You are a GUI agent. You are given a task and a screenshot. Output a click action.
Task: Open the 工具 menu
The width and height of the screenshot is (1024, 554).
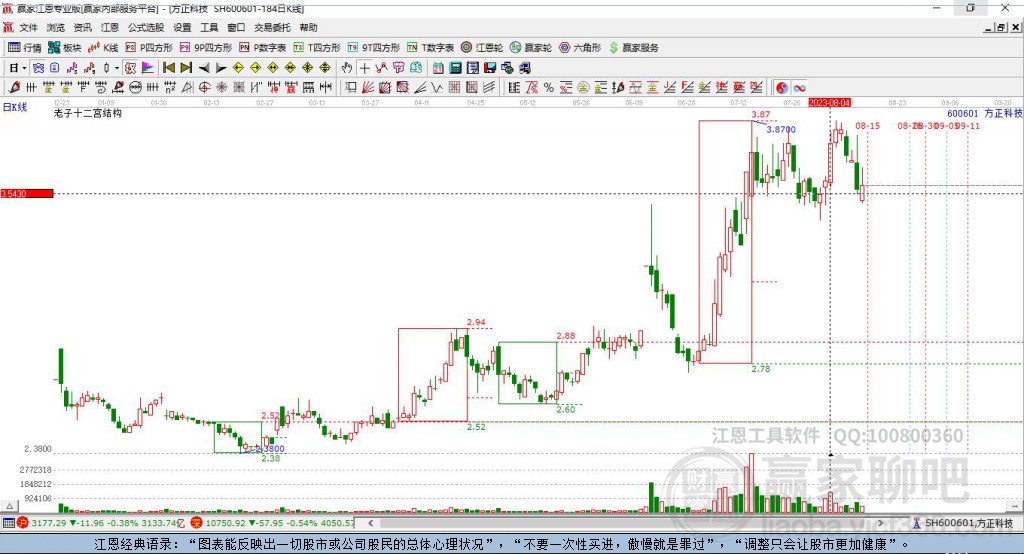coord(209,27)
